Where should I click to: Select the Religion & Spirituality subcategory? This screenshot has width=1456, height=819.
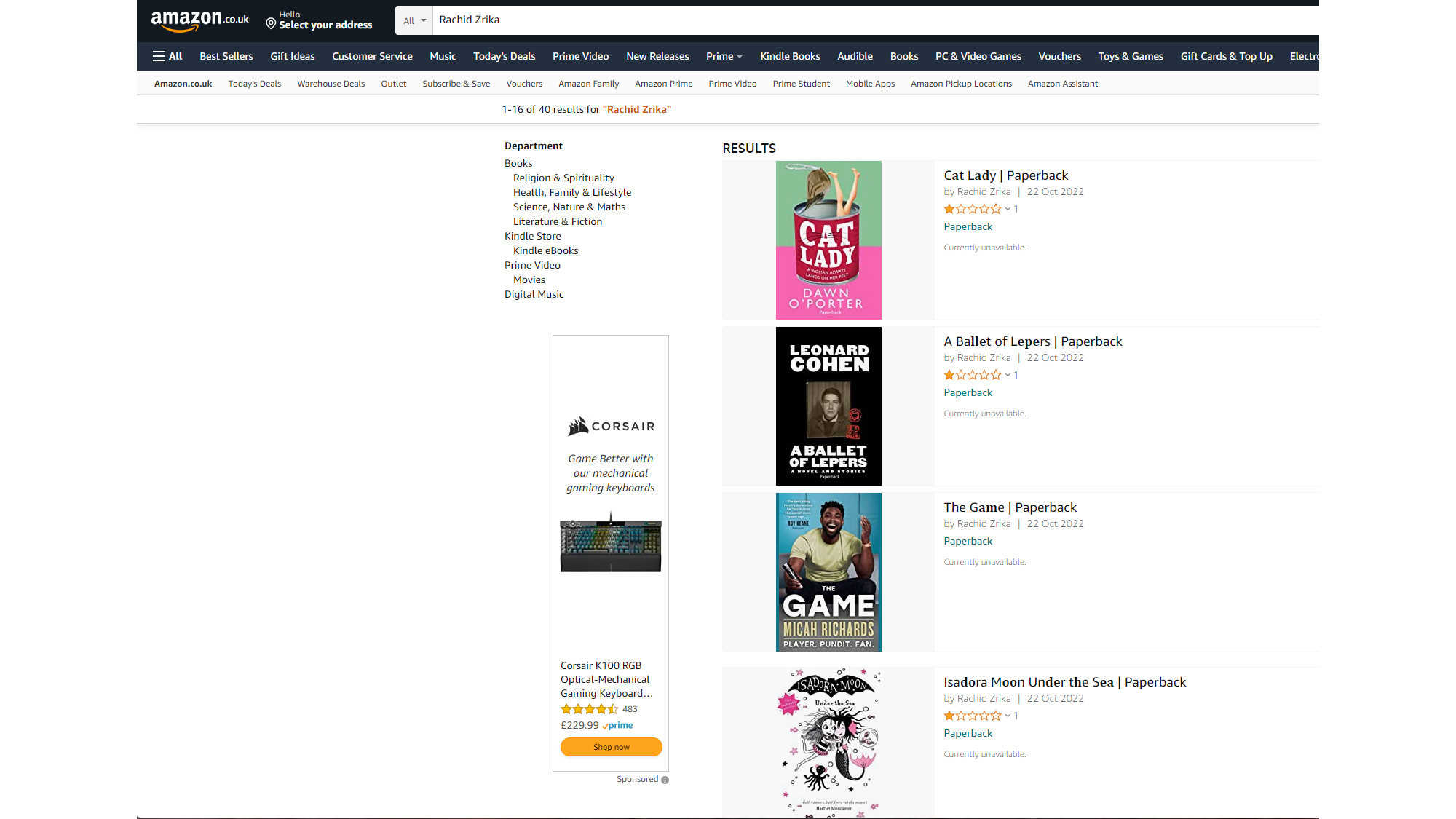click(x=563, y=177)
